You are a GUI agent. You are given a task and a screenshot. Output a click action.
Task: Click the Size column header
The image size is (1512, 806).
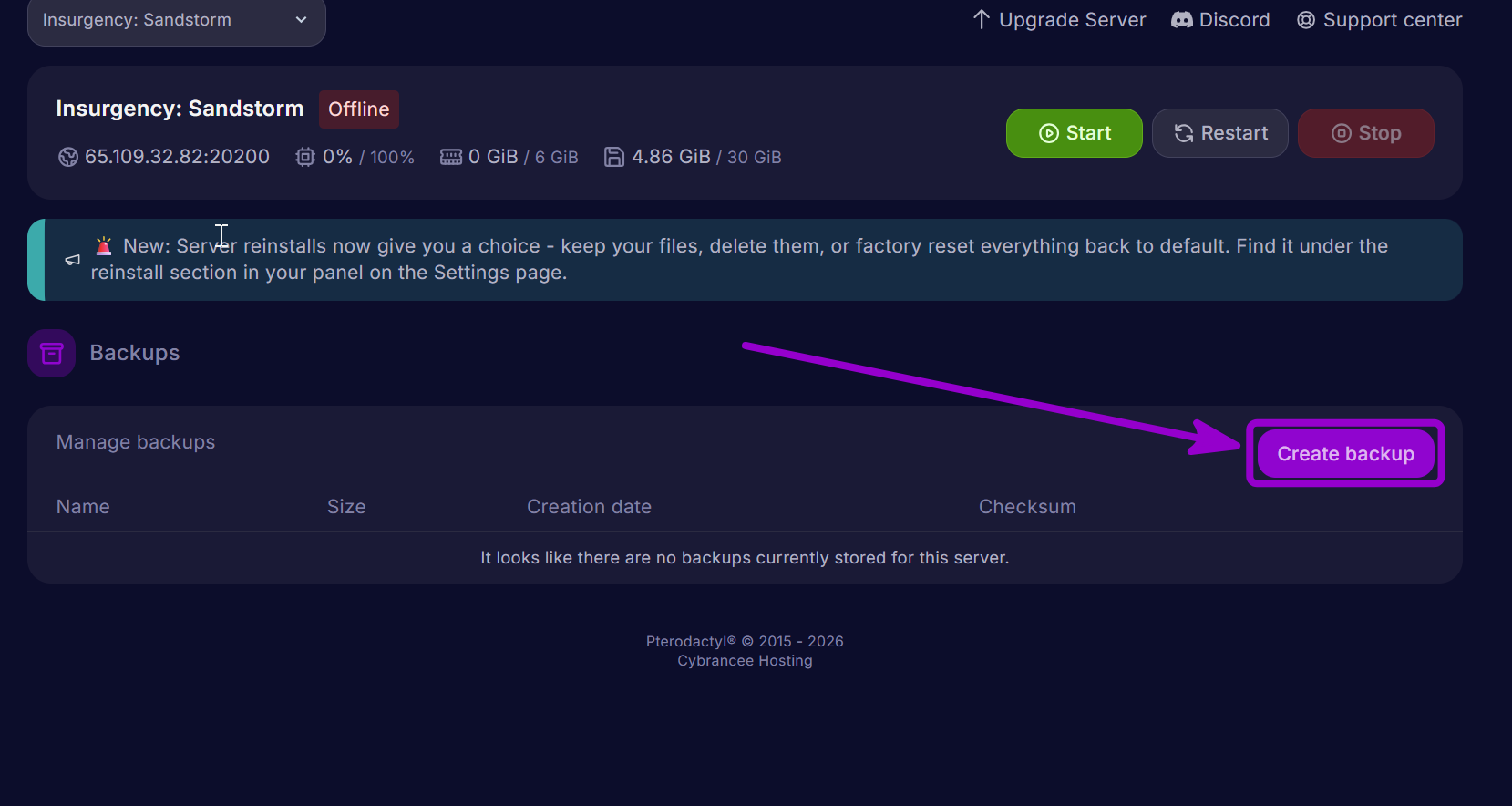346,507
